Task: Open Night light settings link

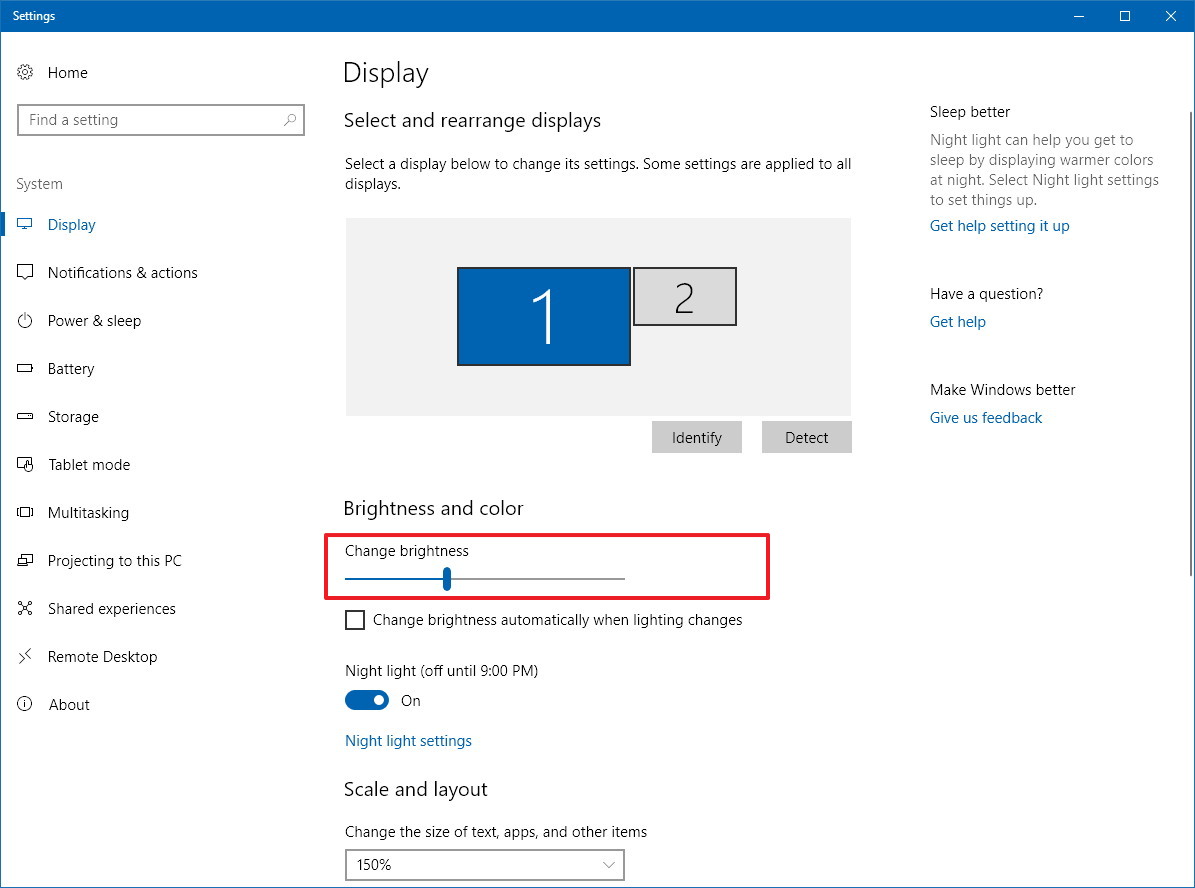Action: tap(408, 740)
